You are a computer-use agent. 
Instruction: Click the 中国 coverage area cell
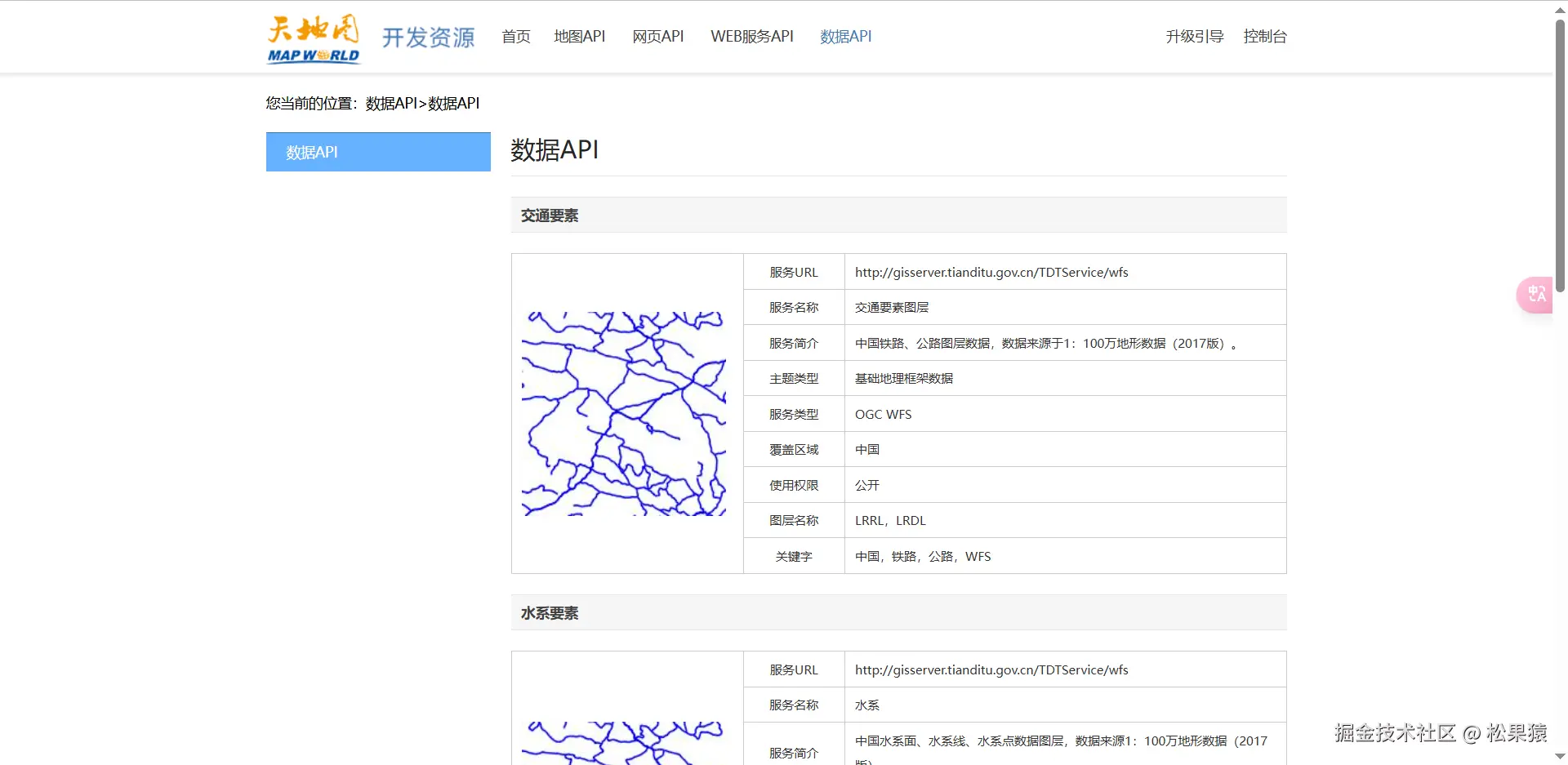[1065, 450]
